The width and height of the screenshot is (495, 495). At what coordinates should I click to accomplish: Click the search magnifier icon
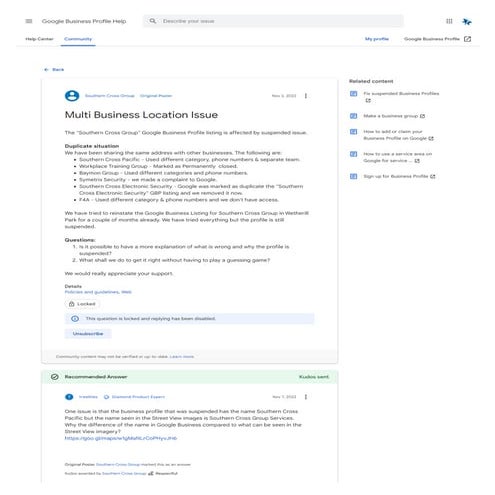152,21
